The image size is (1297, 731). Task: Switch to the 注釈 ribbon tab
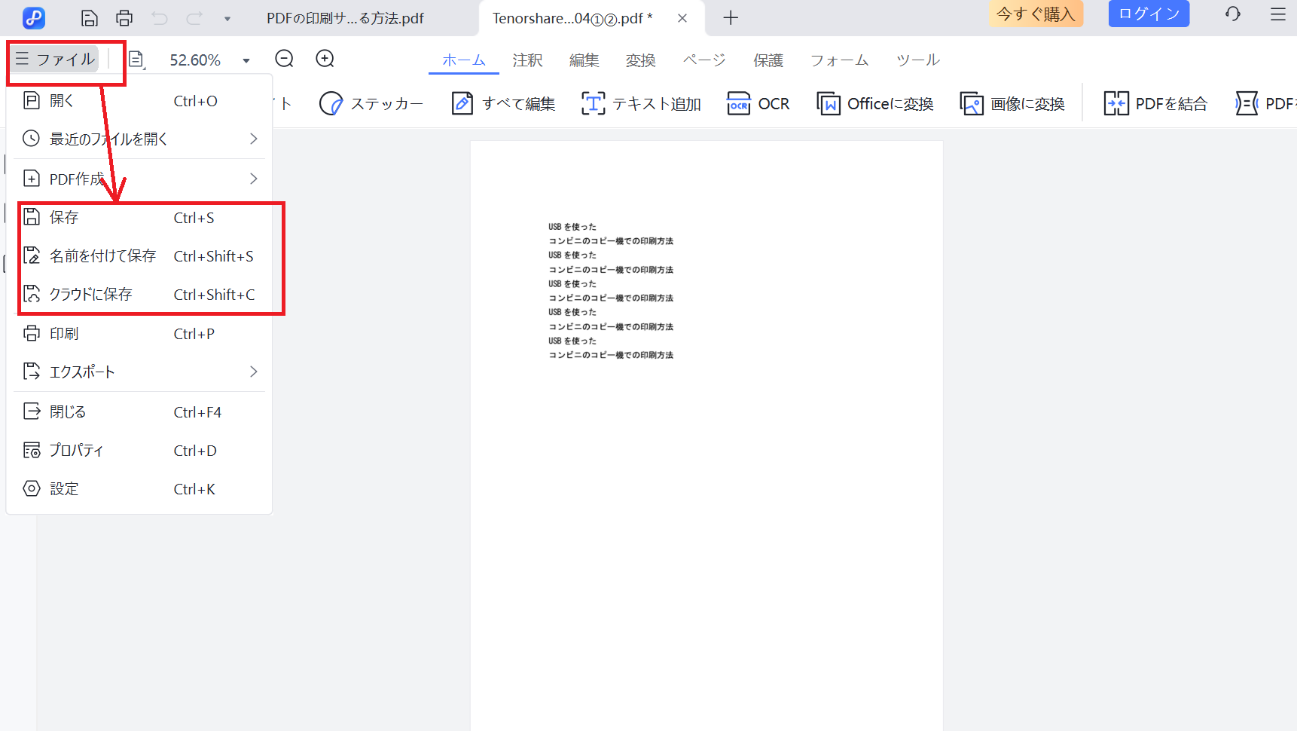click(527, 60)
